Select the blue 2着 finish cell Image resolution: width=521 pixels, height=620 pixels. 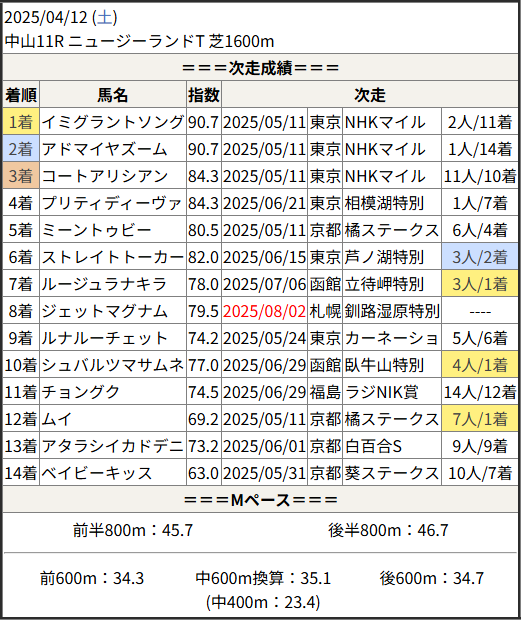(x=21, y=149)
